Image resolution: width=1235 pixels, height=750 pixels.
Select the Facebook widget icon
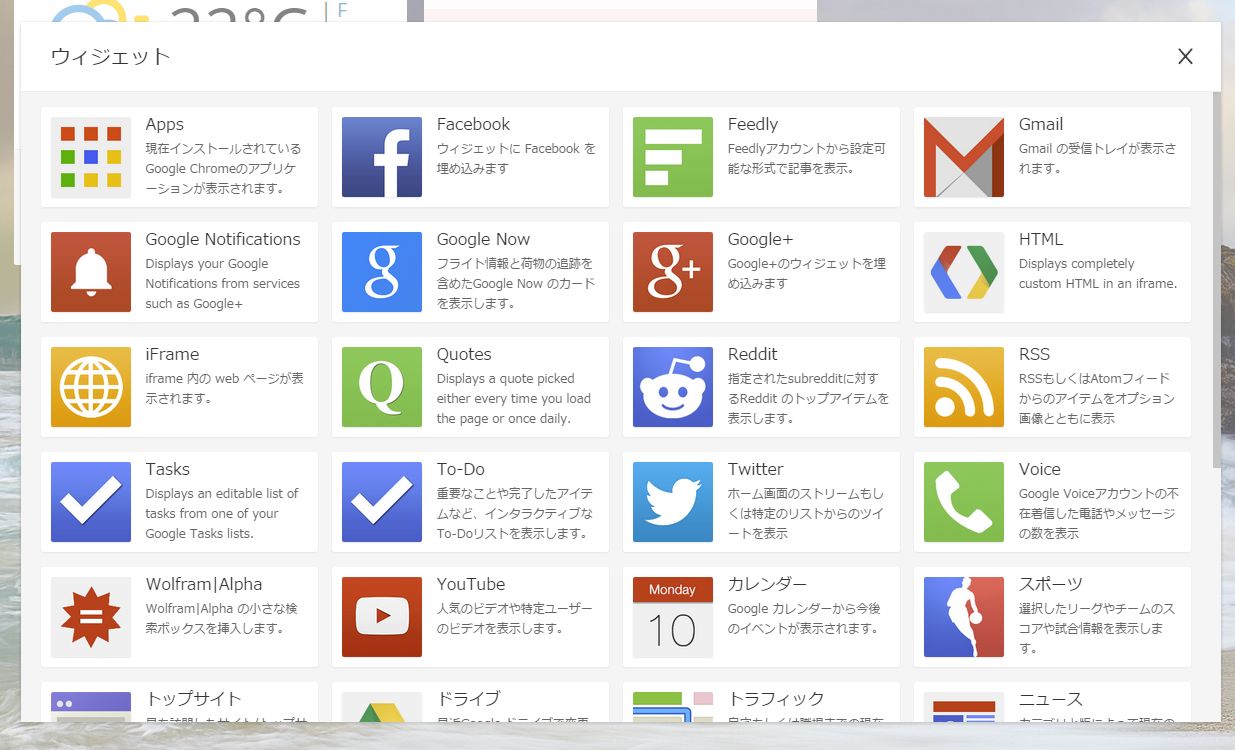click(382, 157)
